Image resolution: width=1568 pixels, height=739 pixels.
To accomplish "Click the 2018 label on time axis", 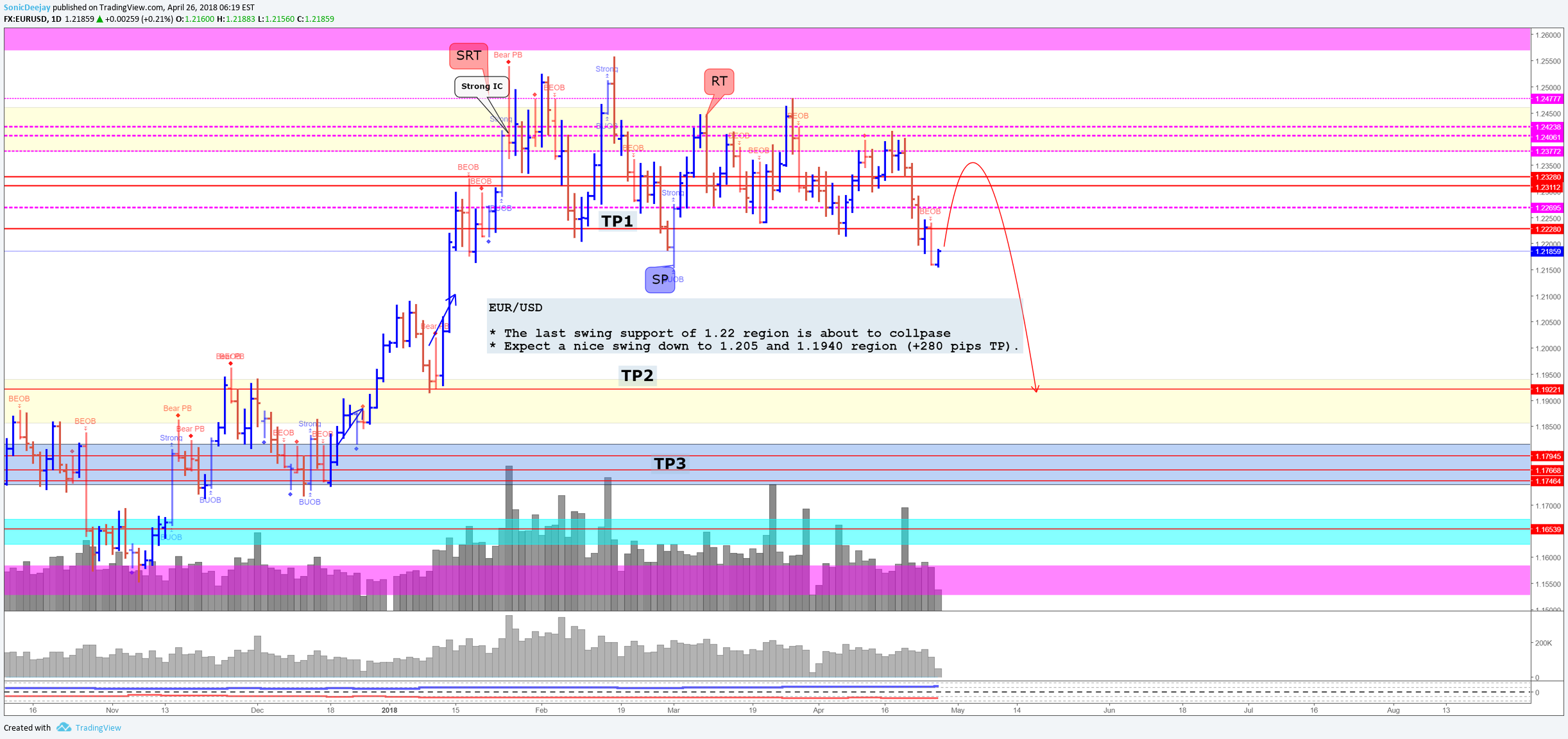I will (x=389, y=710).
